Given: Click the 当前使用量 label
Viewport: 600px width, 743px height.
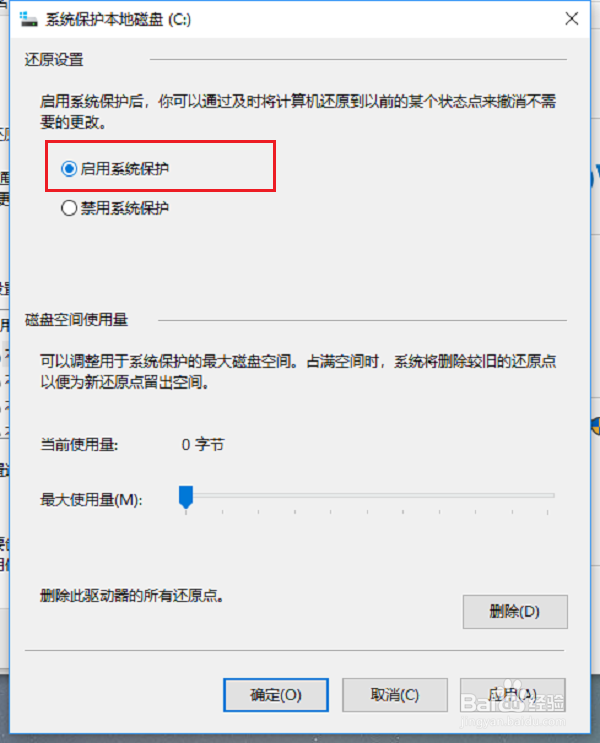Looking at the screenshot, I should [x=79, y=445].
